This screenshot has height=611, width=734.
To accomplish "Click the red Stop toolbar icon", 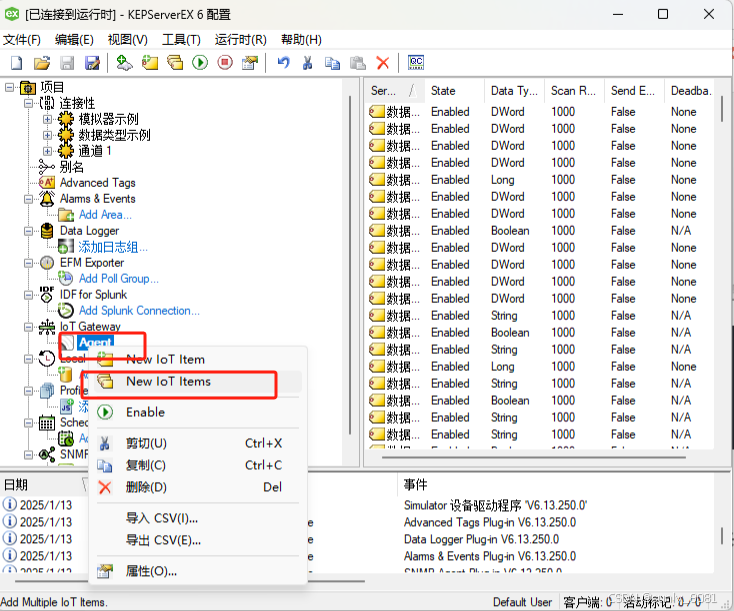I will tap(225, 63).
